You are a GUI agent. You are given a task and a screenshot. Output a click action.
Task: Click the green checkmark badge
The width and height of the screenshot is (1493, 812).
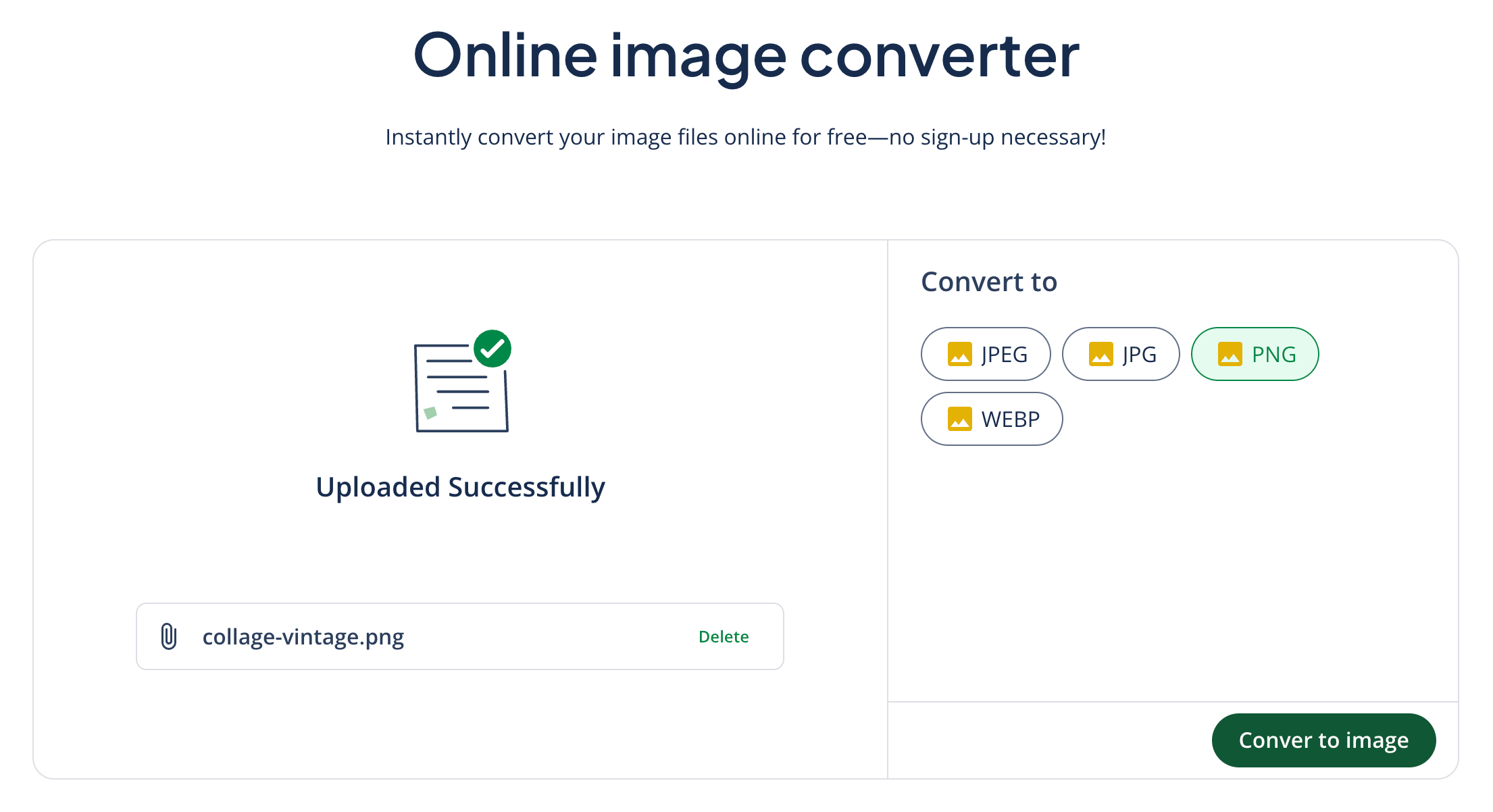492,349
